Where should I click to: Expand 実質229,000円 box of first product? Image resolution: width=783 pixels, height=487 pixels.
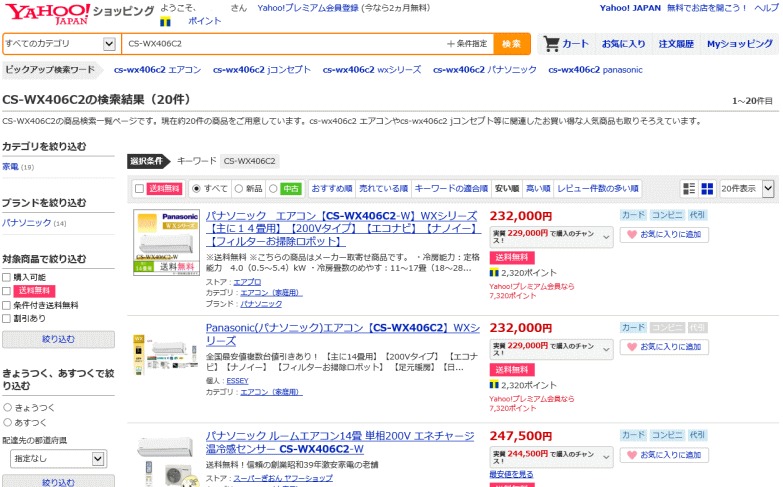click(x=551, y=237)
